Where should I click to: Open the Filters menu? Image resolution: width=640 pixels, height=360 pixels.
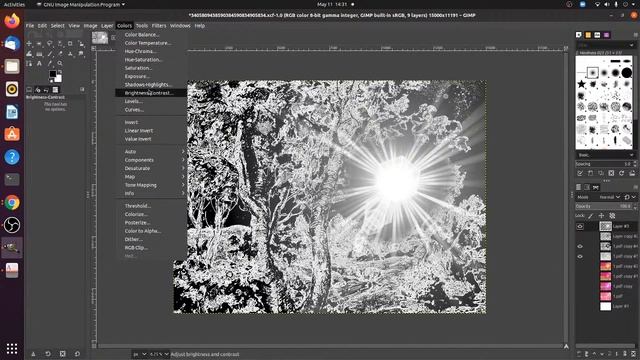click(159, 26)
